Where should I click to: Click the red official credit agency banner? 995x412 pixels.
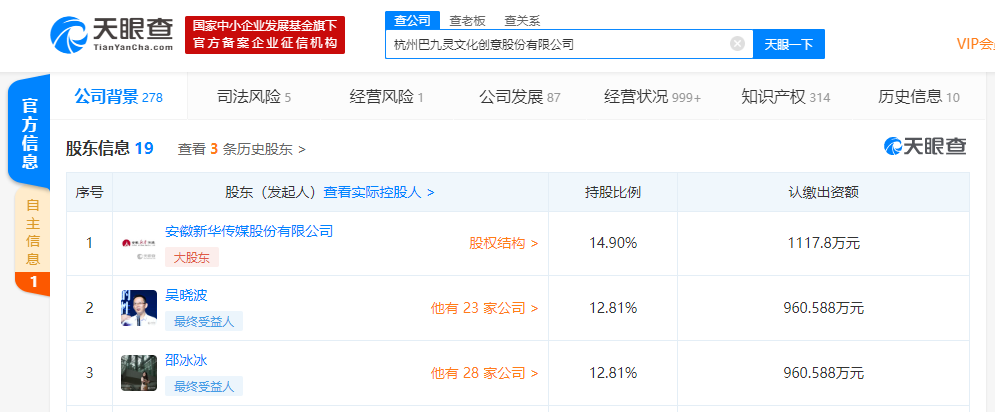[265, 34]
